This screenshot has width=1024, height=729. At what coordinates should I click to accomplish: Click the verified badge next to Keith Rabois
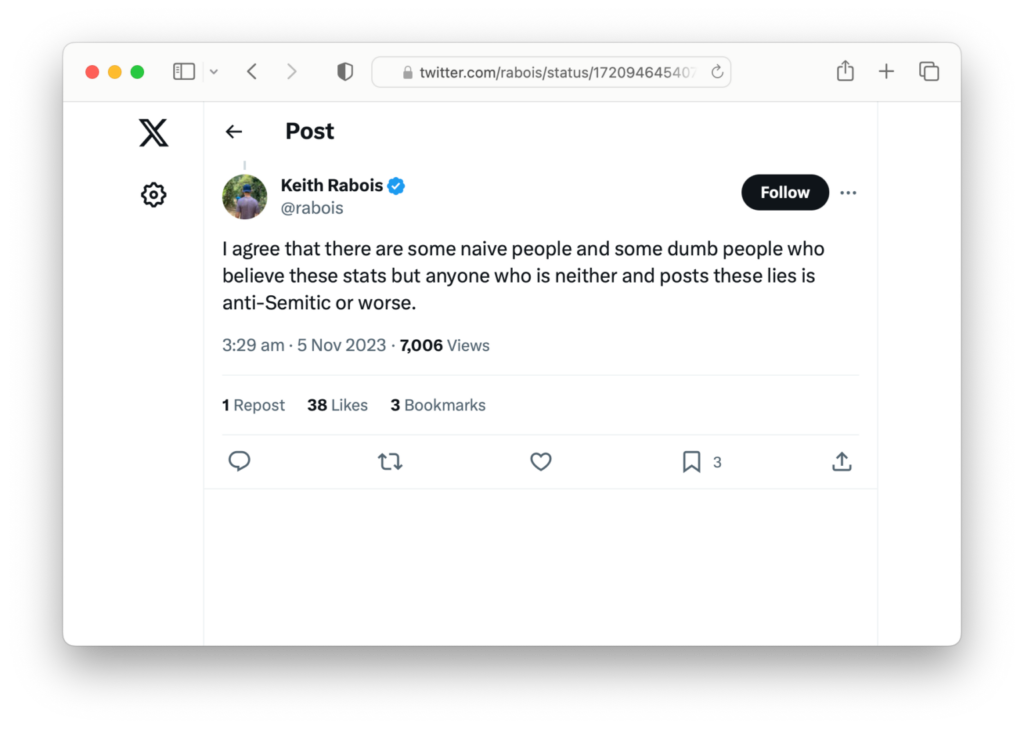pos(396,185)
